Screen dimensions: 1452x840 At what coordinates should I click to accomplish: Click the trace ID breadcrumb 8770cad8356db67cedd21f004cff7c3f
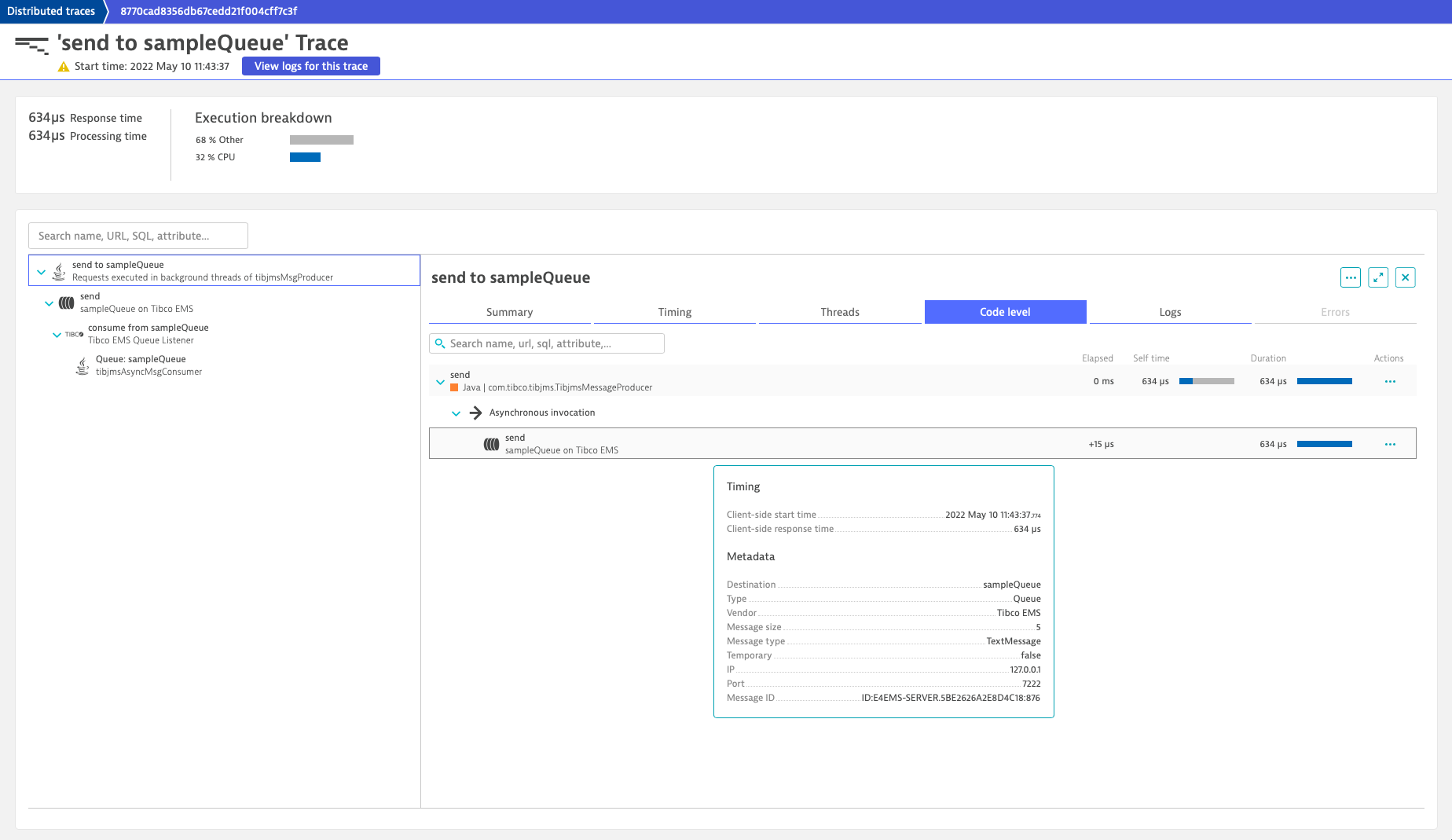(208, 11)
